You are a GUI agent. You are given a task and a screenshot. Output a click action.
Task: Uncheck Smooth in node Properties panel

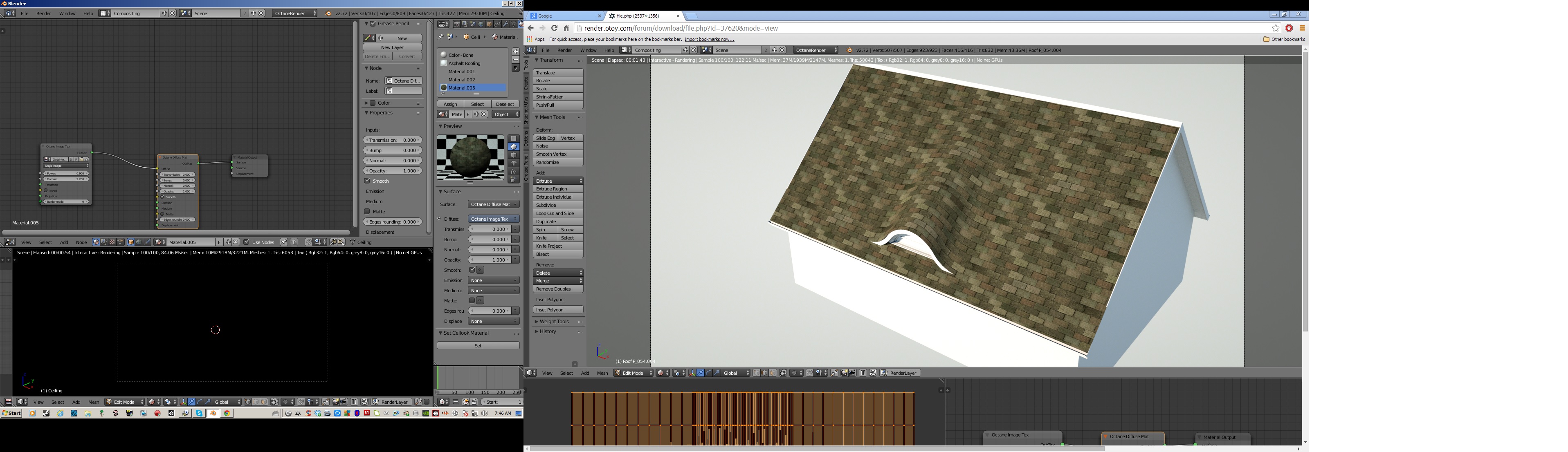[x=368, y=181]
